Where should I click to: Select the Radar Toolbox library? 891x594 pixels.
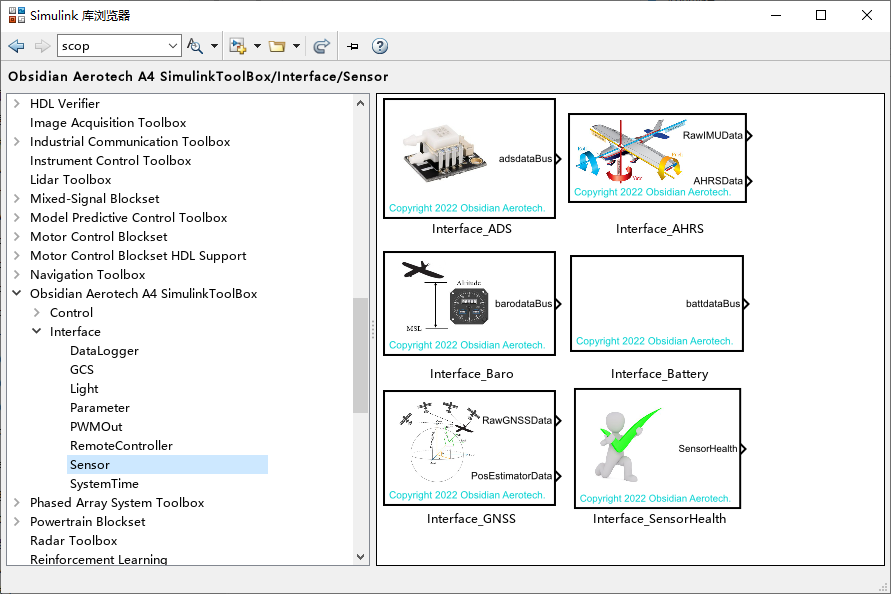click(x=73, y=541)
